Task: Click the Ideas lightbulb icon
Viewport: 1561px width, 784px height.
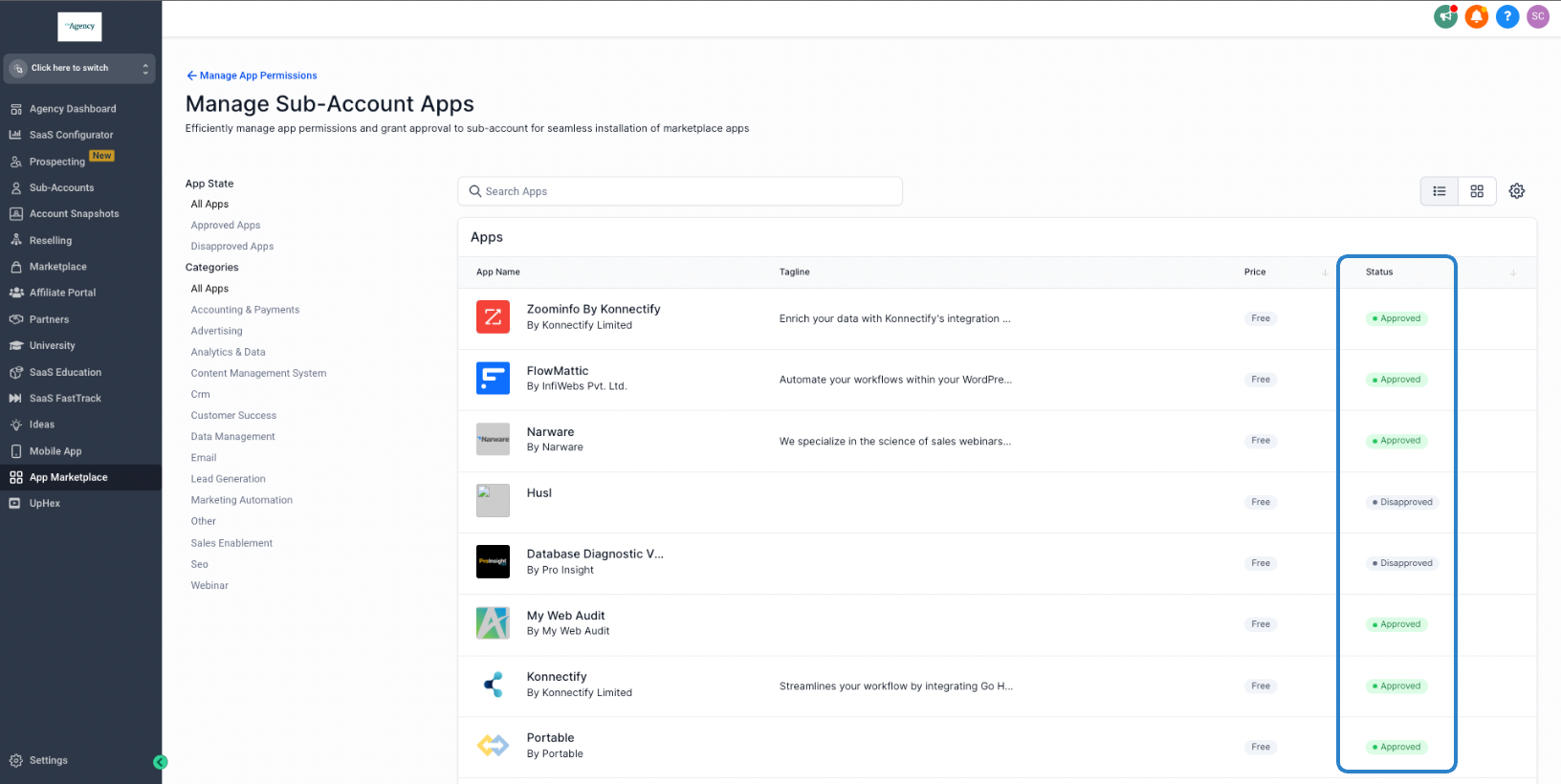Action: (16, 425)
